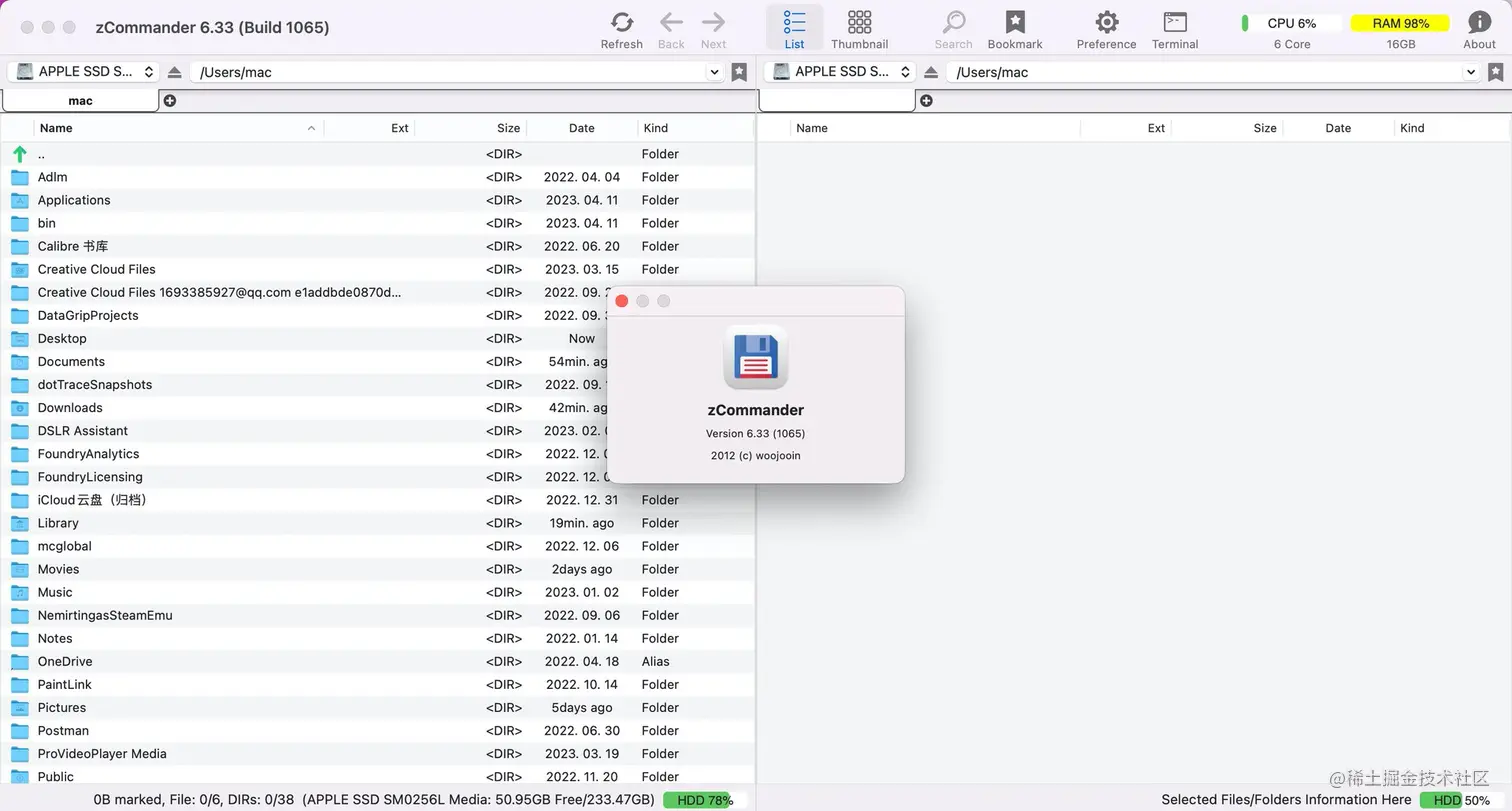
Task: Select the mac tab in left pane
Action: click(80, 101)
